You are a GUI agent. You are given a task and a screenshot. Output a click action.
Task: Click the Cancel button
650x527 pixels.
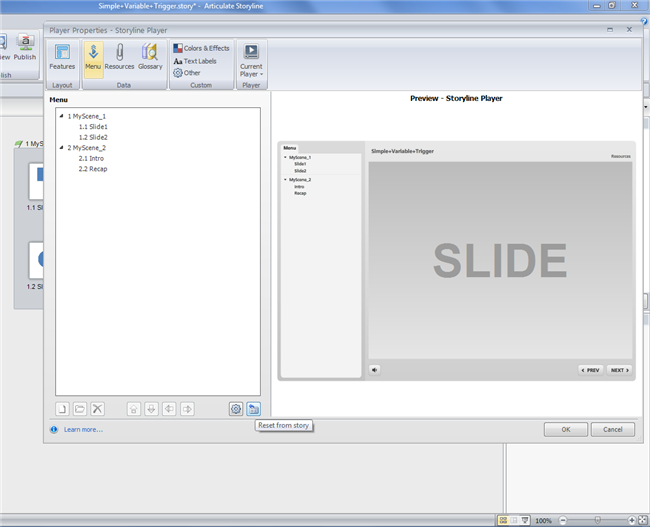pos(613,430)
